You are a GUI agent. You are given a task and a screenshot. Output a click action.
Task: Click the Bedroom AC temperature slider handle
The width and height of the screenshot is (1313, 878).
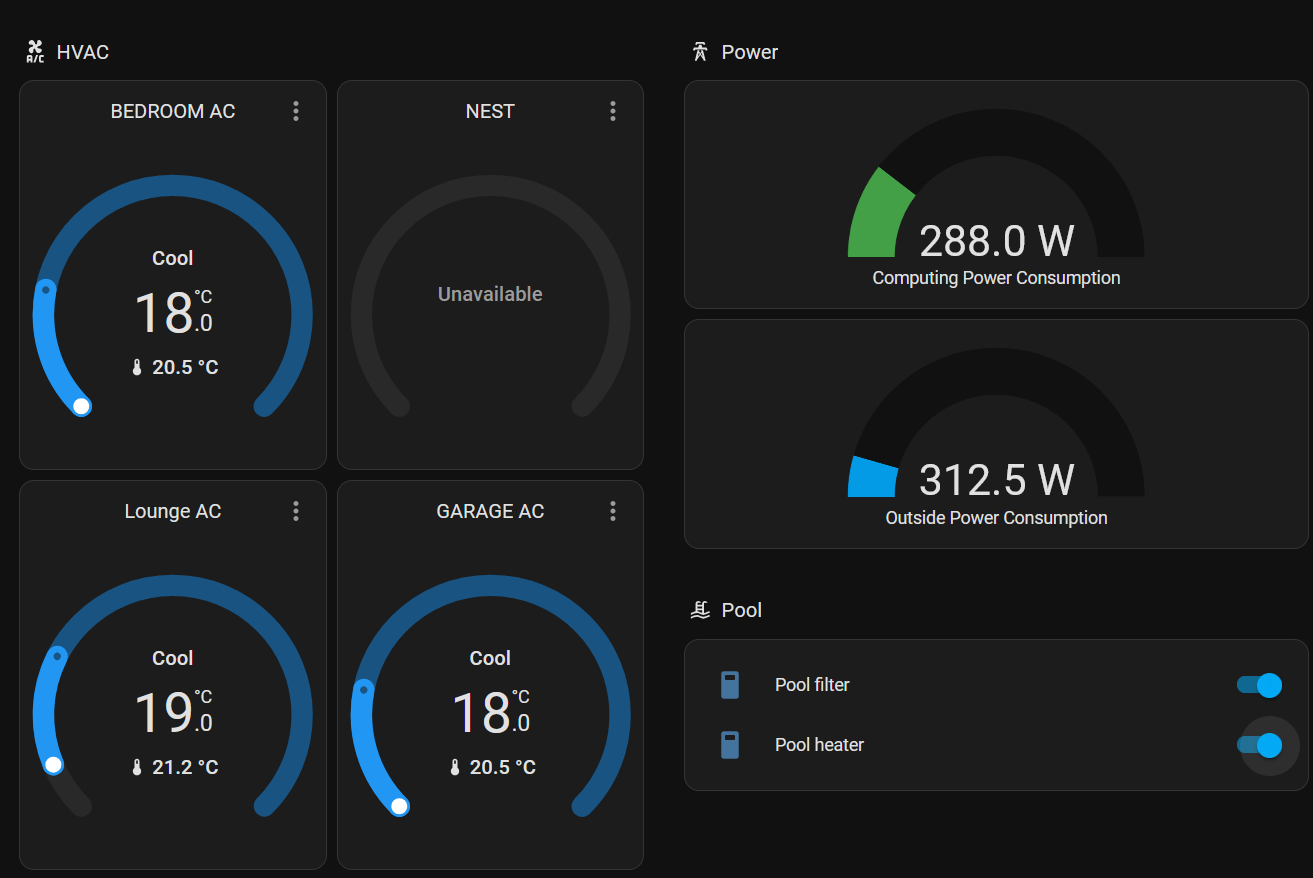pyautogui.click(x=82, y=406)
